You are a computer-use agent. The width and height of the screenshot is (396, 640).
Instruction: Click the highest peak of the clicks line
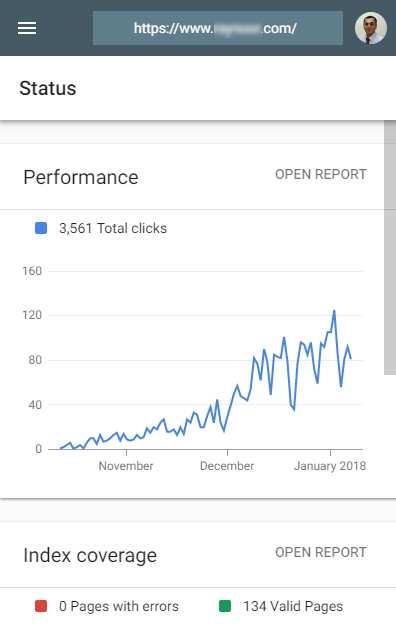[334, 311]
